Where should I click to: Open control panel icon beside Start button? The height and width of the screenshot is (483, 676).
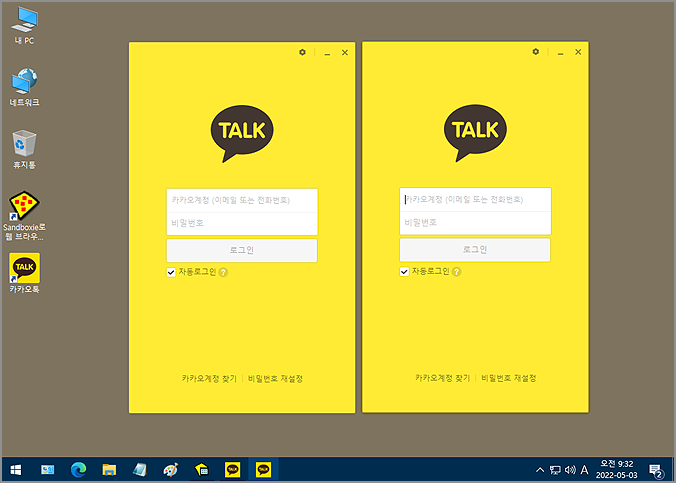pos(47,470)
